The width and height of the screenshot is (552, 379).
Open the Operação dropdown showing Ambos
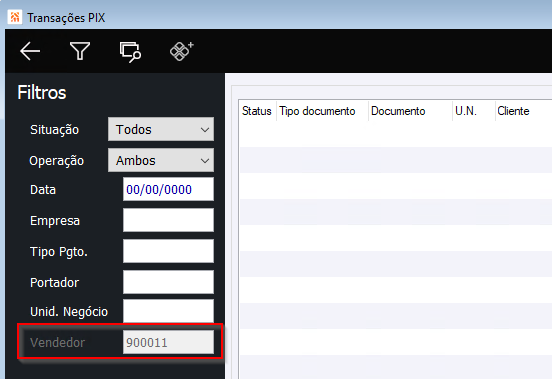pos(161,160)
